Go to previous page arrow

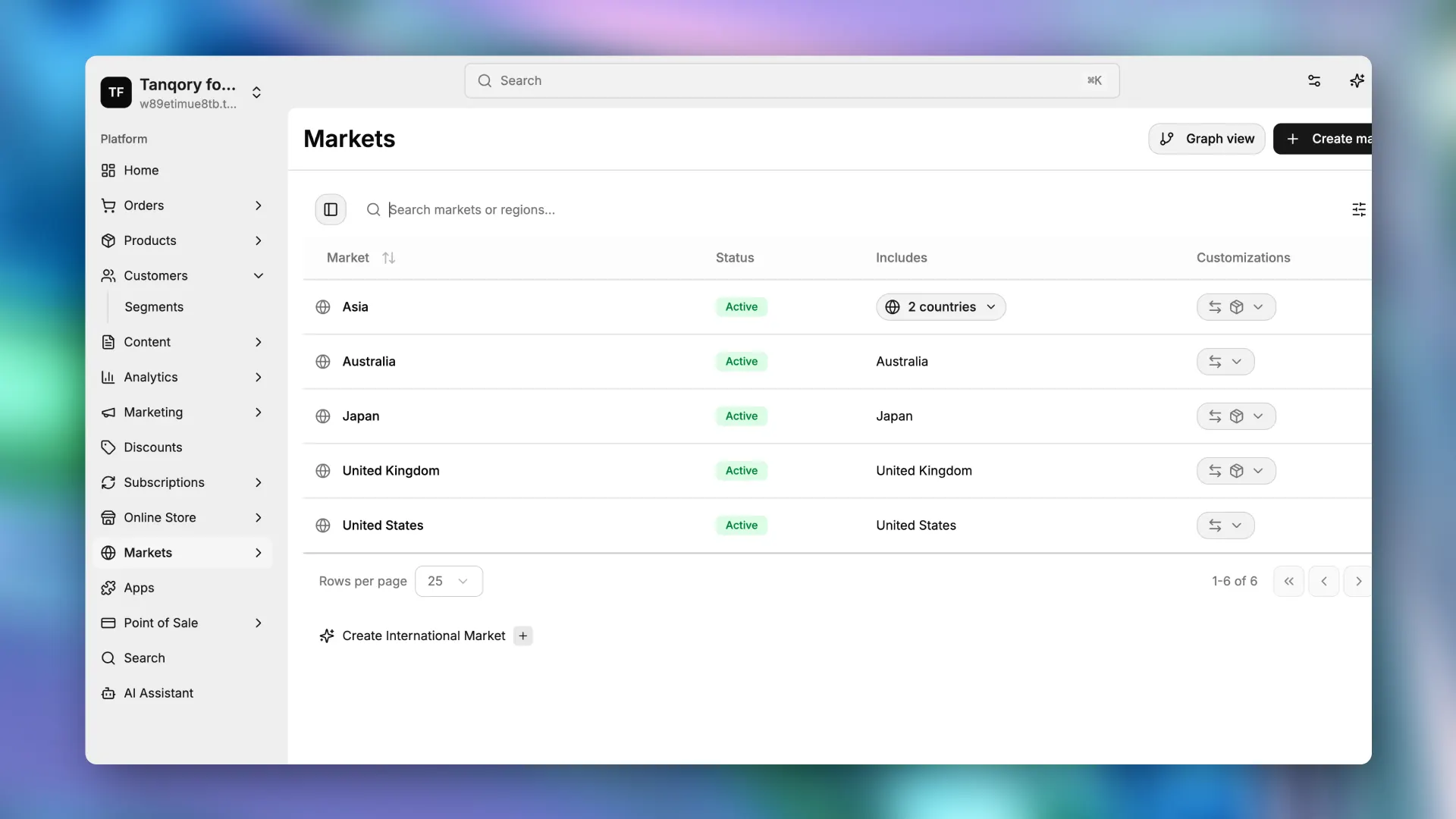(1323, 581)
